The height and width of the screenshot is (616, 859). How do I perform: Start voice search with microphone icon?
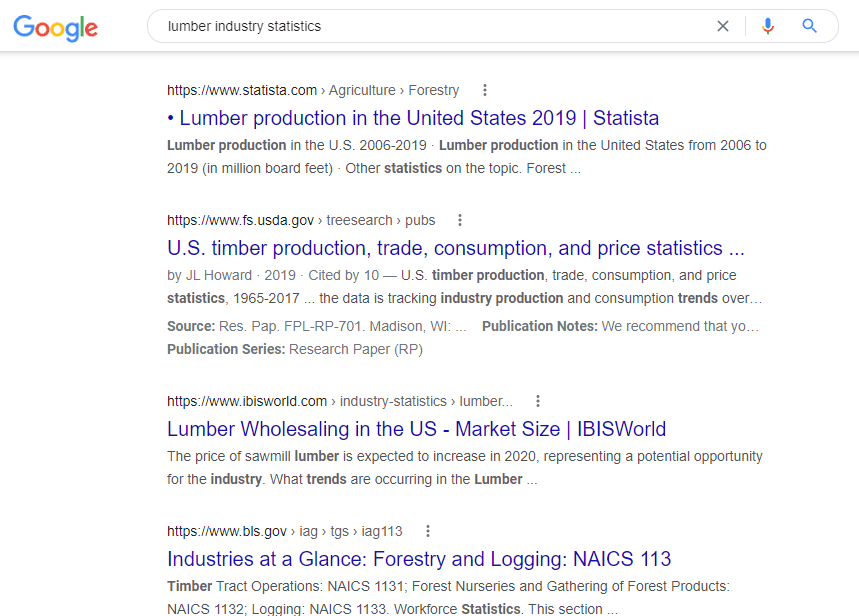tap(768, 26)
